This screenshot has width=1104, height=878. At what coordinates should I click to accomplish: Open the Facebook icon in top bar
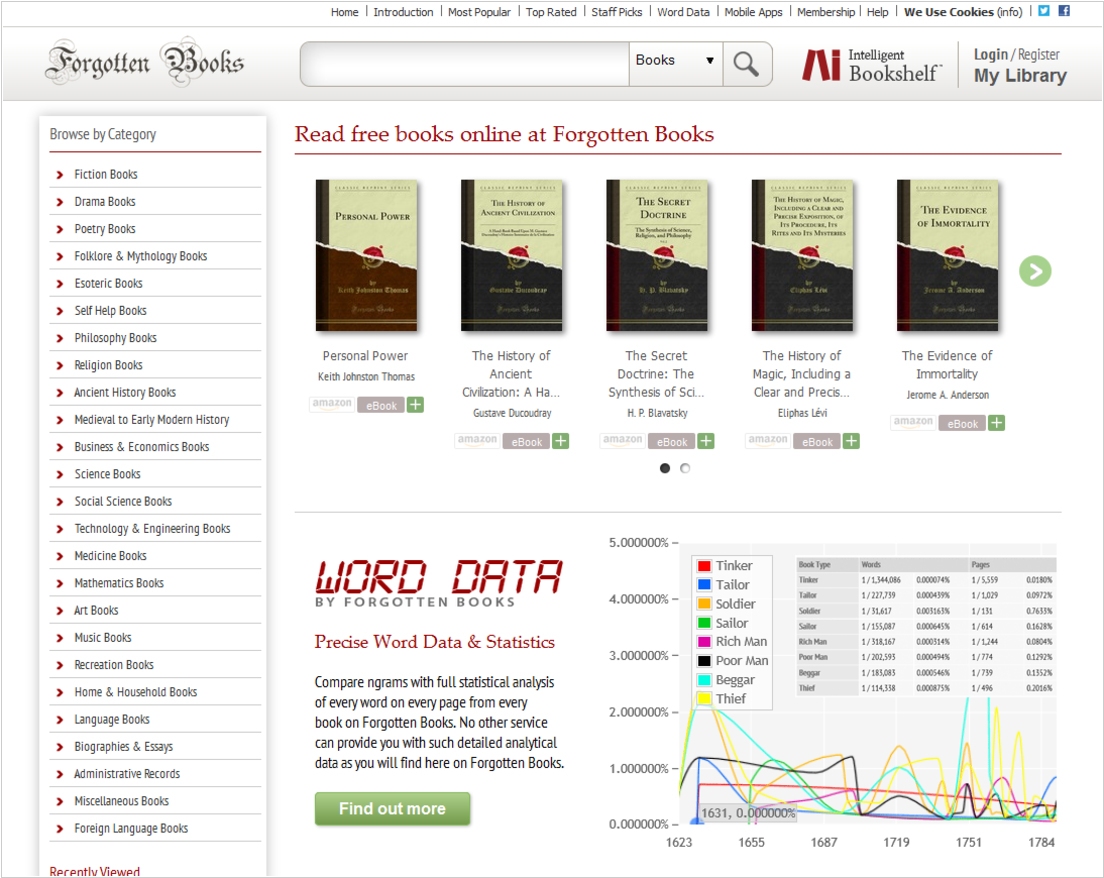[1064, 11]
